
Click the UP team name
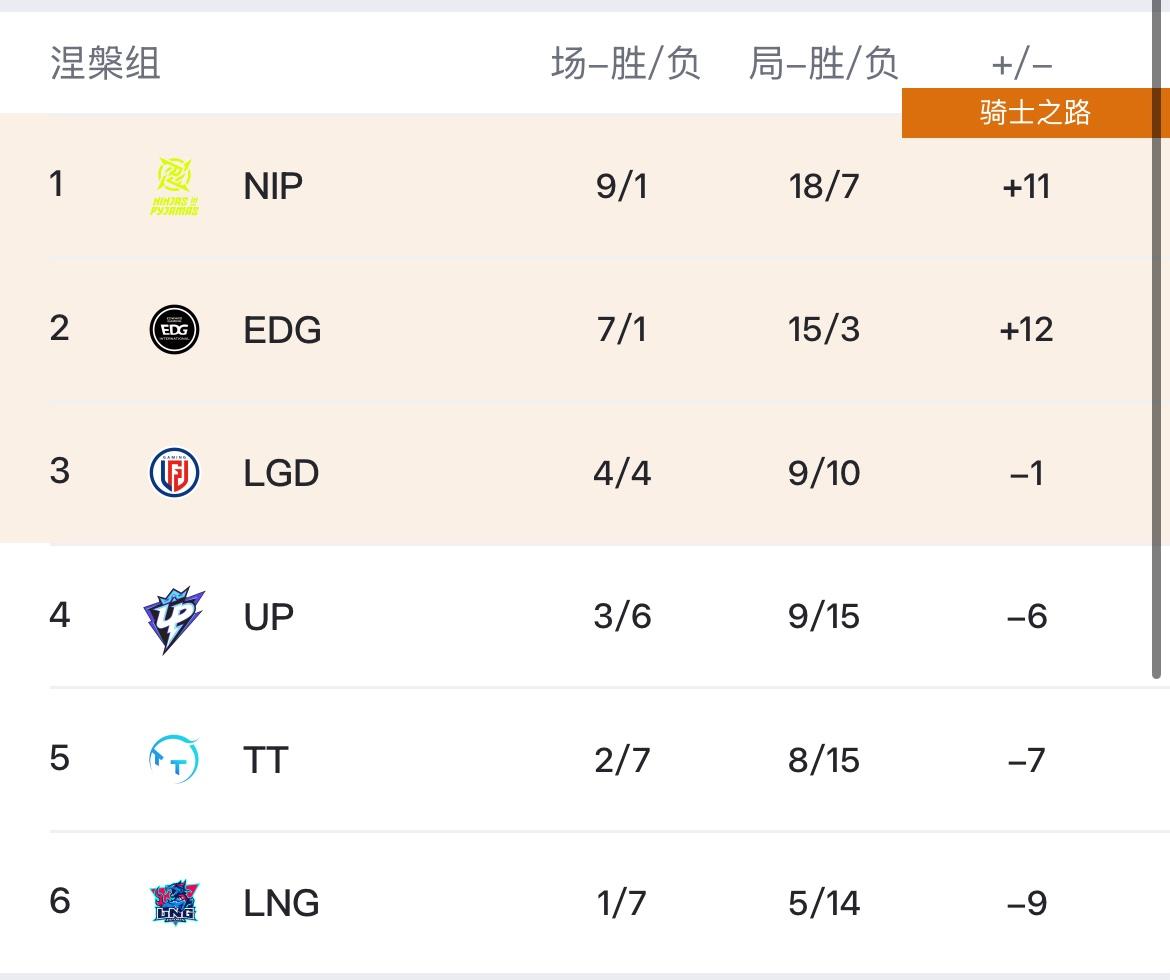tap(269, 617)
